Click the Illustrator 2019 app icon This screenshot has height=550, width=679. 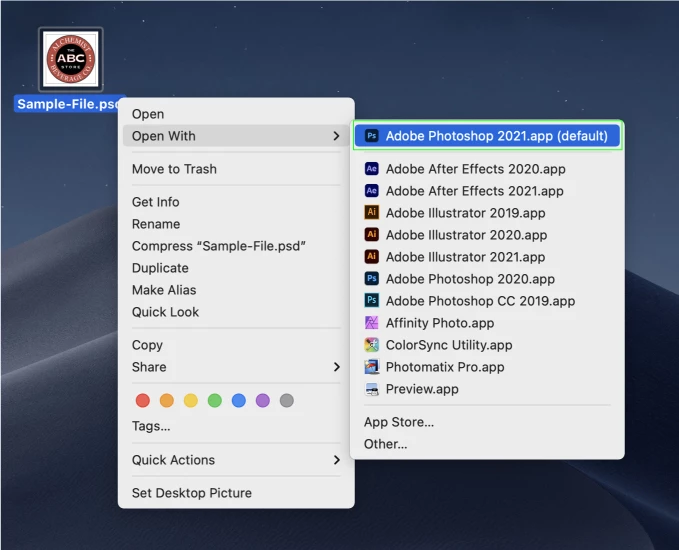point(372,213)
